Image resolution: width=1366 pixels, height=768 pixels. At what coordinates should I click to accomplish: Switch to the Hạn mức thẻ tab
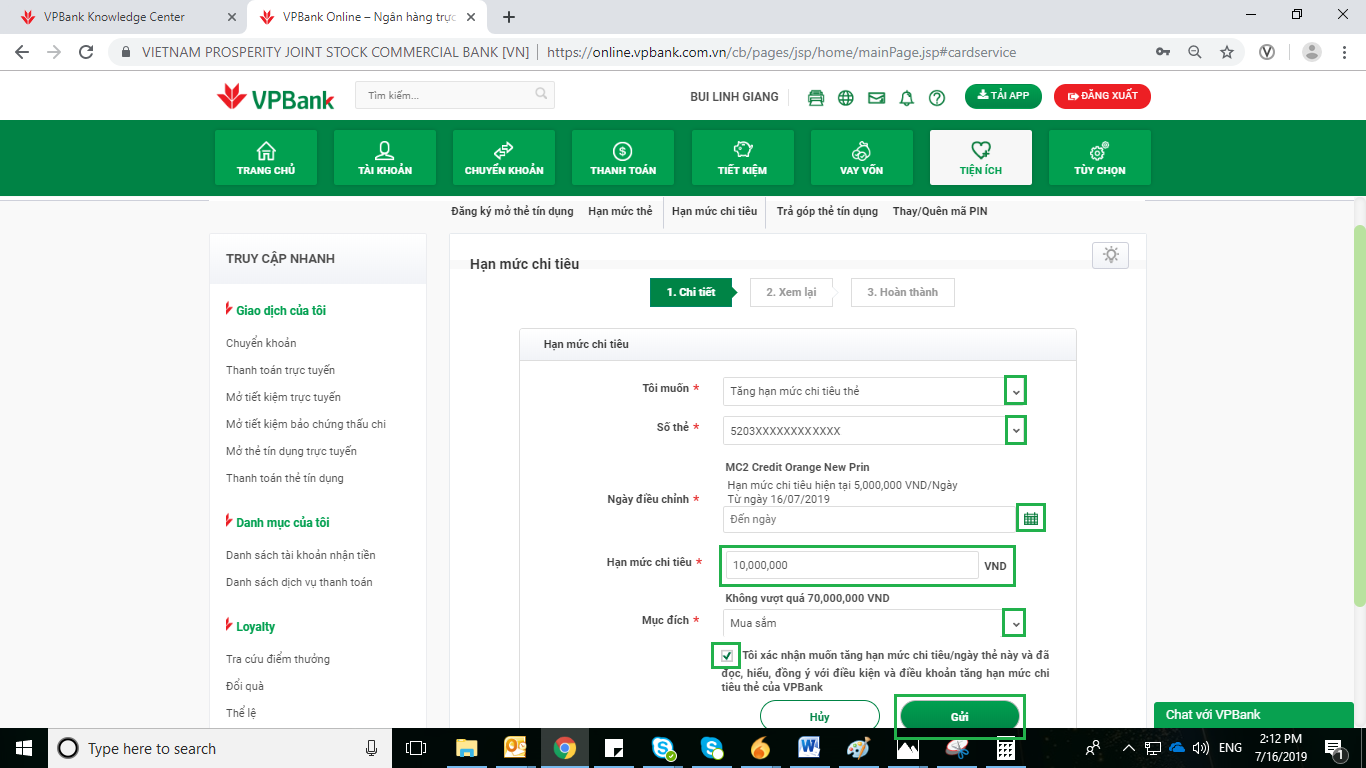[x=620, y=211]
